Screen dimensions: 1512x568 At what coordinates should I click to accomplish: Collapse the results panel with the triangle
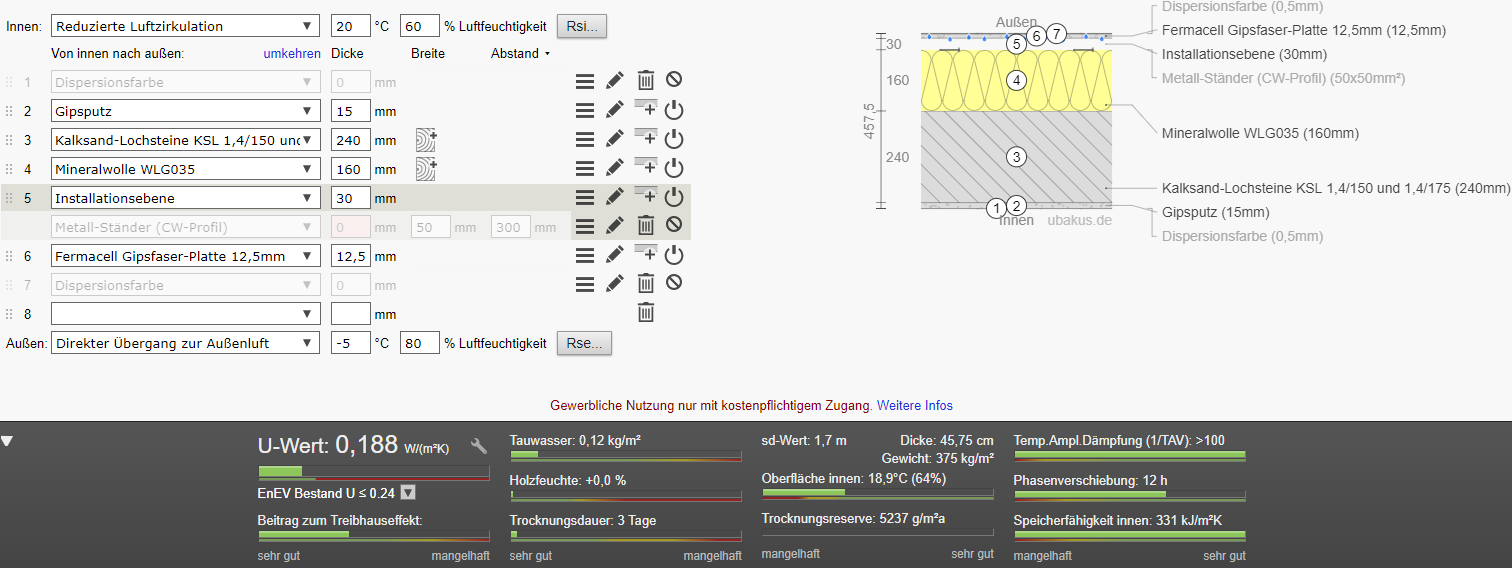pos(7,441)
